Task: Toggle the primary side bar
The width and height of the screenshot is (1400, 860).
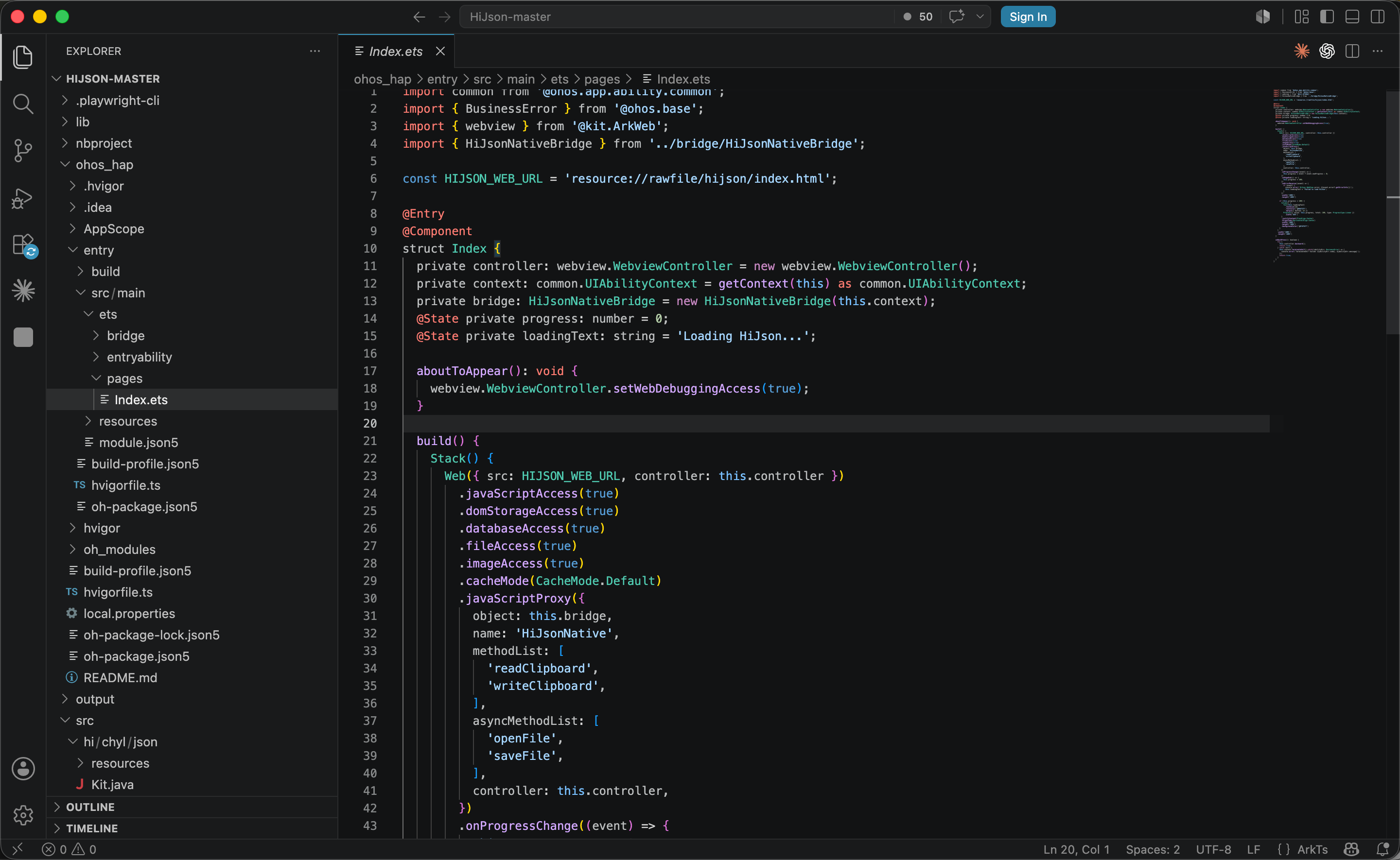Action: [x=1327, y=17]
